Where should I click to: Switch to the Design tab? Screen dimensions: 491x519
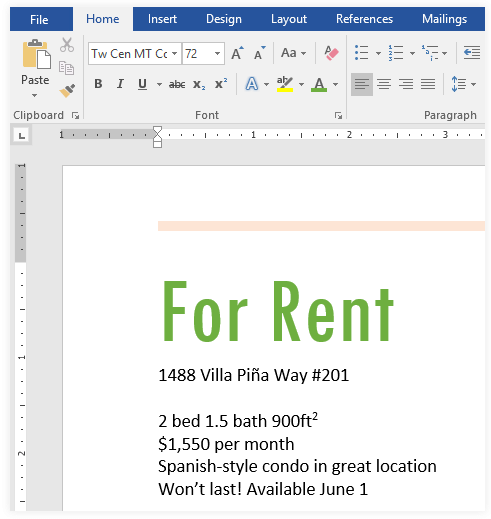click(x=224, y=19)
